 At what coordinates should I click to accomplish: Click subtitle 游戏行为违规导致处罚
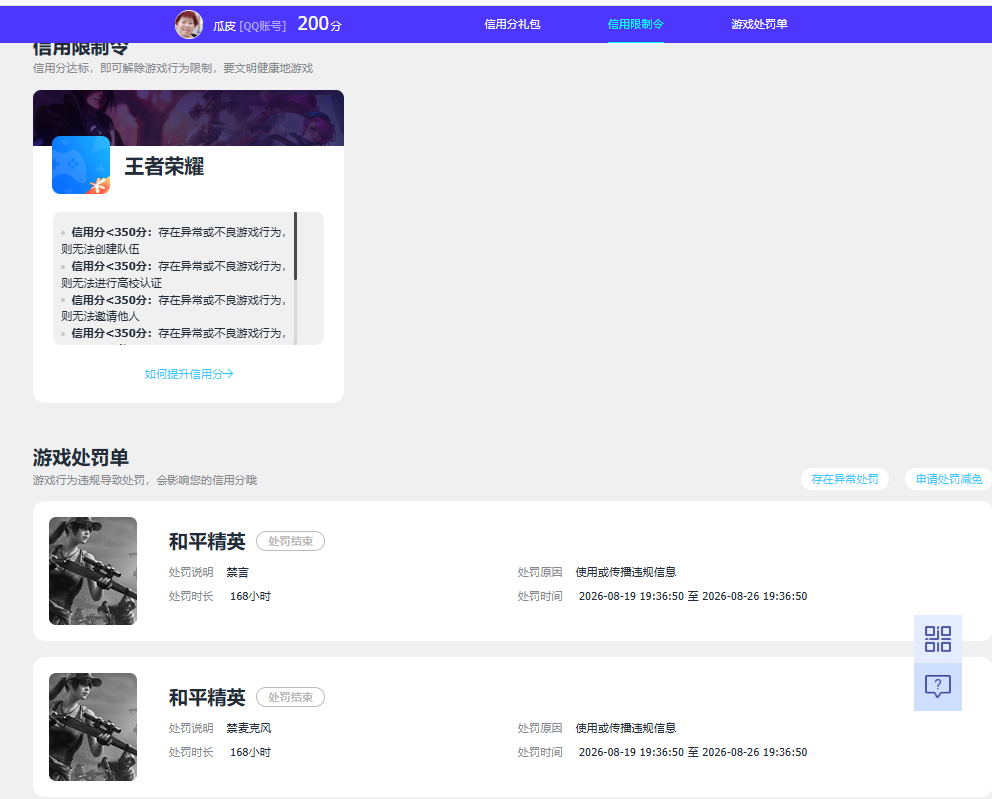click(x=145, y=480)
